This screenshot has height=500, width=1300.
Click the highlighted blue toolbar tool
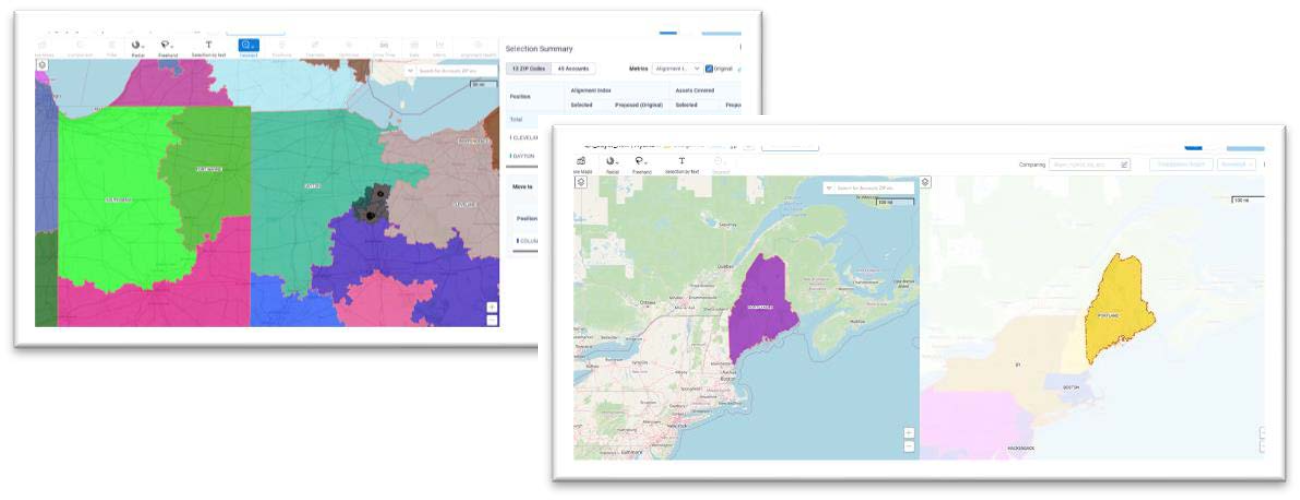coord(248,47)
